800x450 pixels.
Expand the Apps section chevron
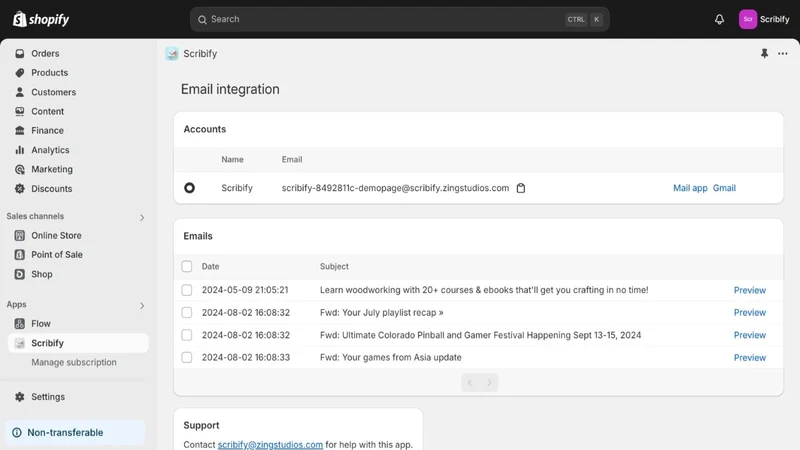click(142, 306)
